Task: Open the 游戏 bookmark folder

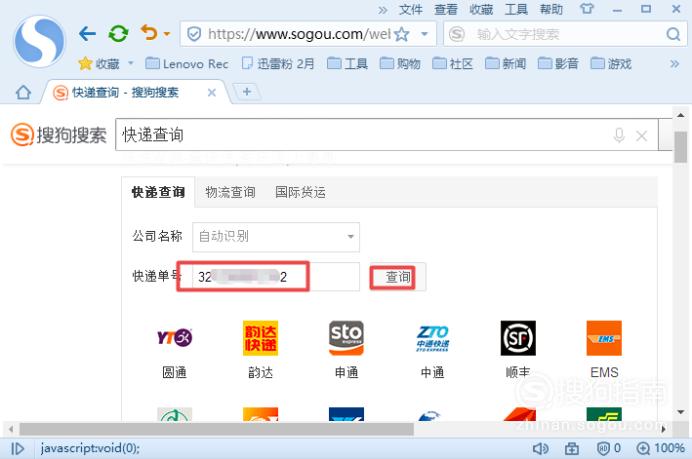Action: click(x=611, y=64)
